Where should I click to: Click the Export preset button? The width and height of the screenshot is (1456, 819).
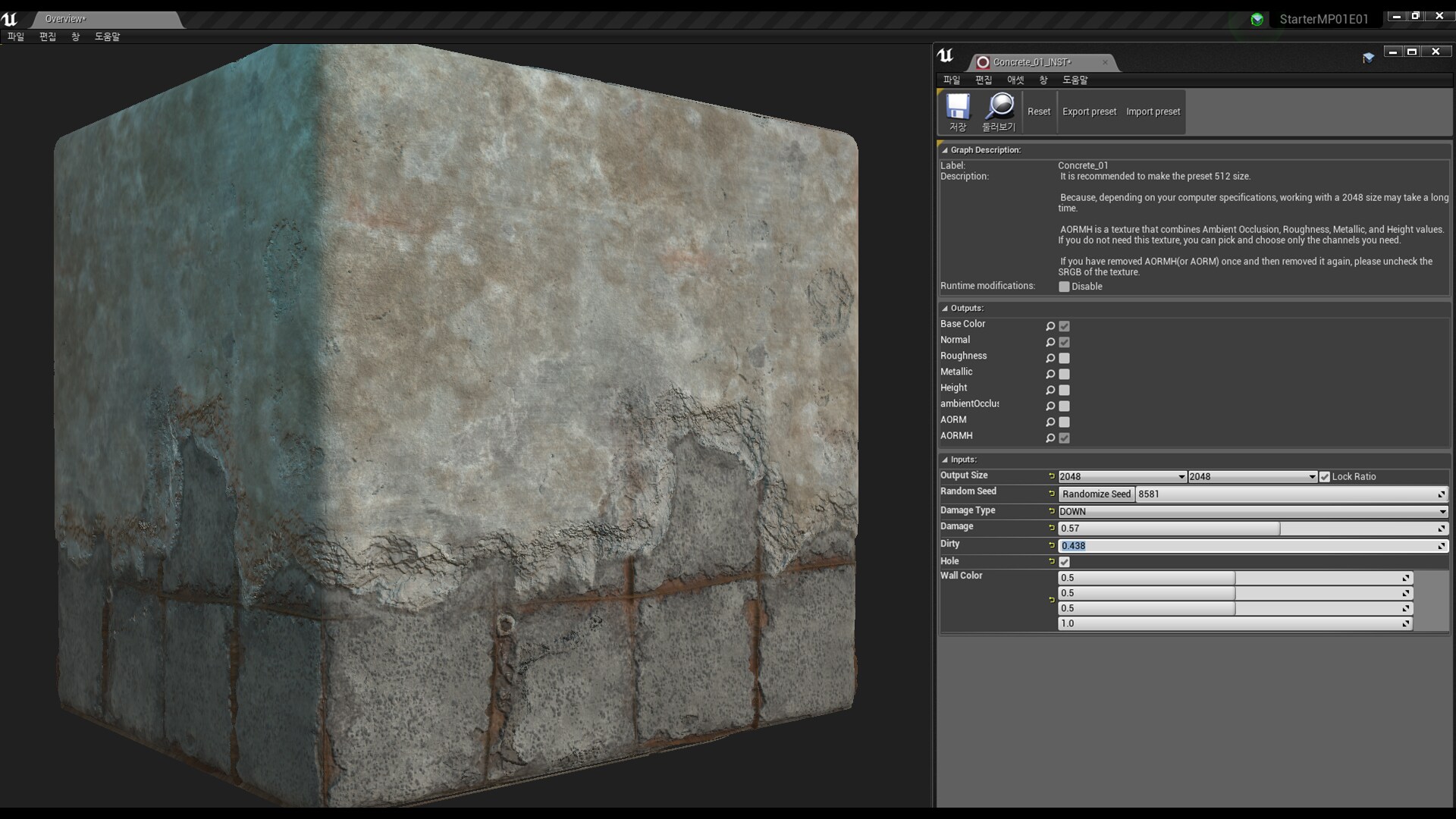coord(1089,111)
